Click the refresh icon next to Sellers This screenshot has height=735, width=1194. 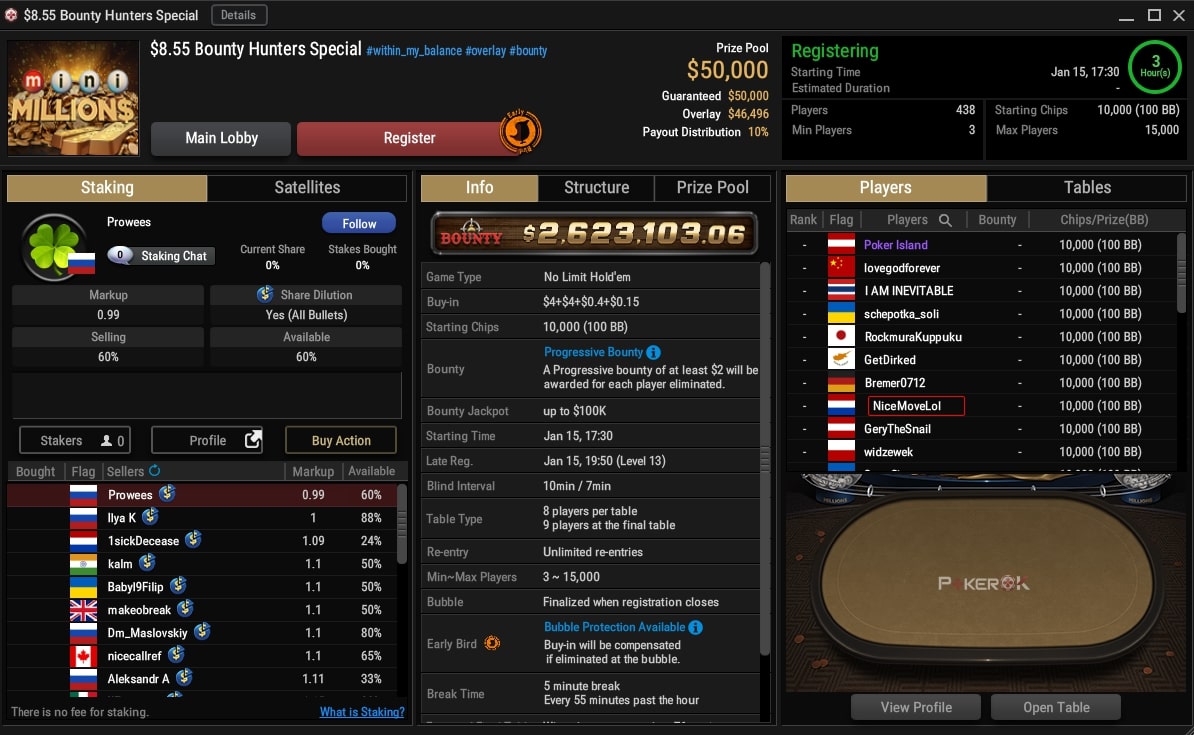[x=155, y=471]
